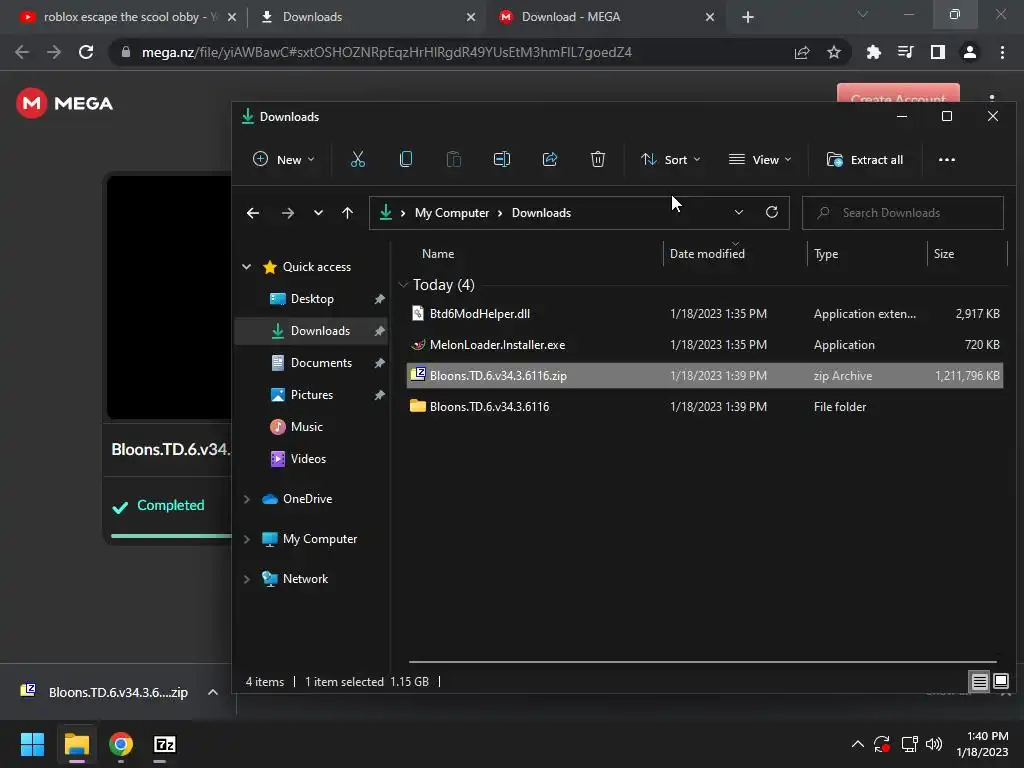Open Chrome from the taskbar
The height and width of the screenshot is (768, 1024).
pos(121,744)
